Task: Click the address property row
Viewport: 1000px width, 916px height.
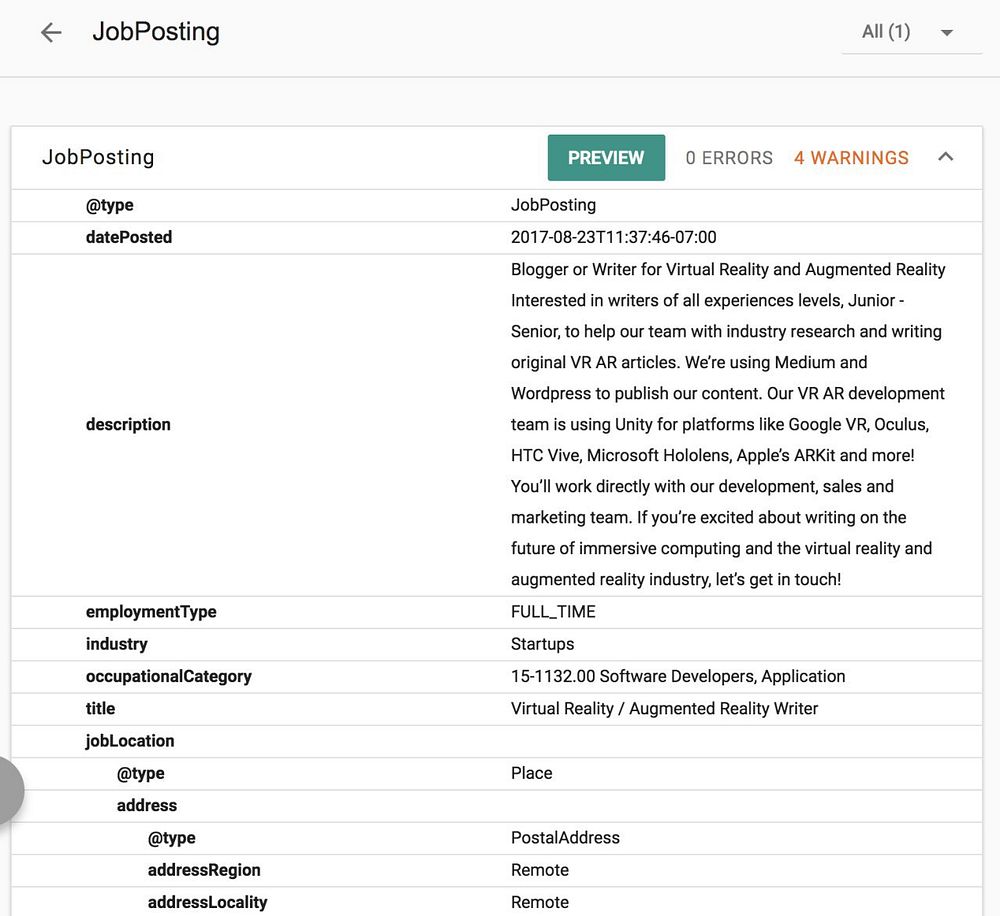Action: (147, 805)
